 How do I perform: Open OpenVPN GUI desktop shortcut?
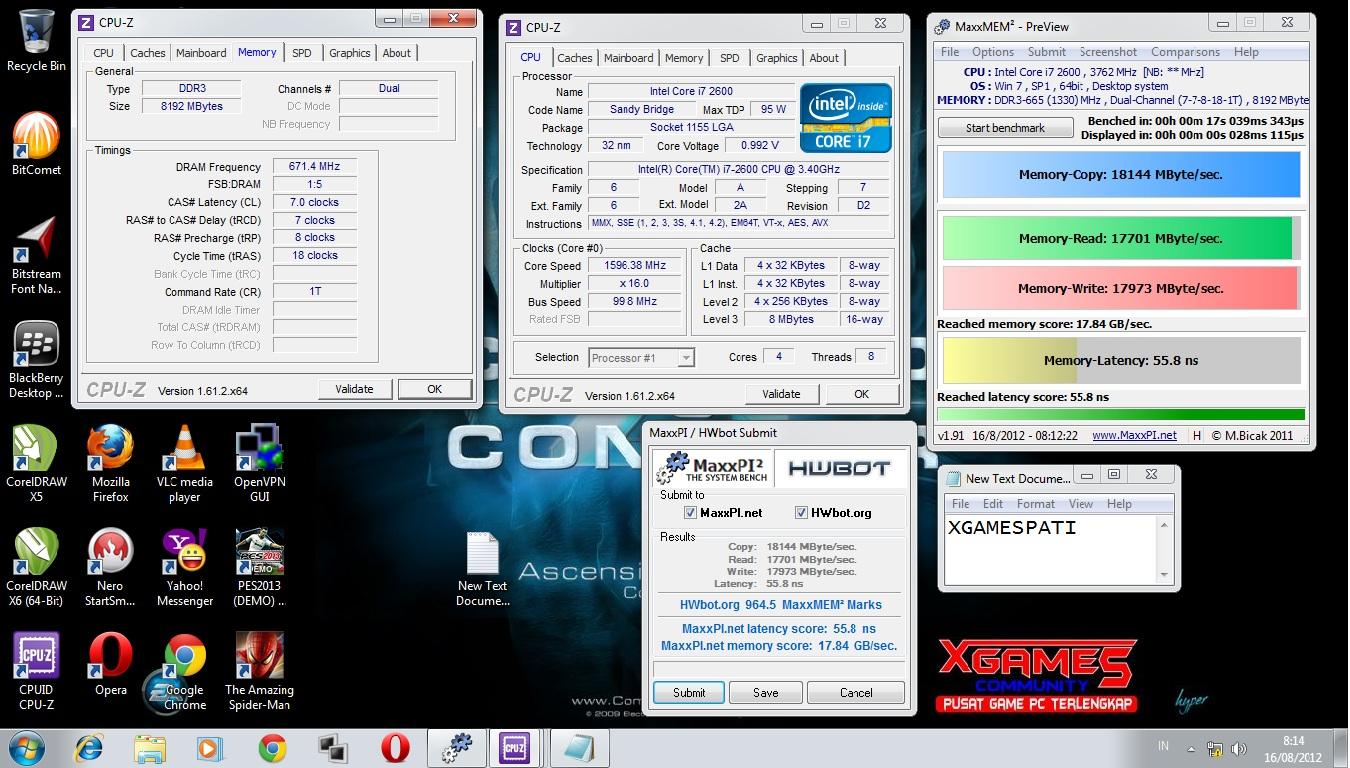(259, 463)
